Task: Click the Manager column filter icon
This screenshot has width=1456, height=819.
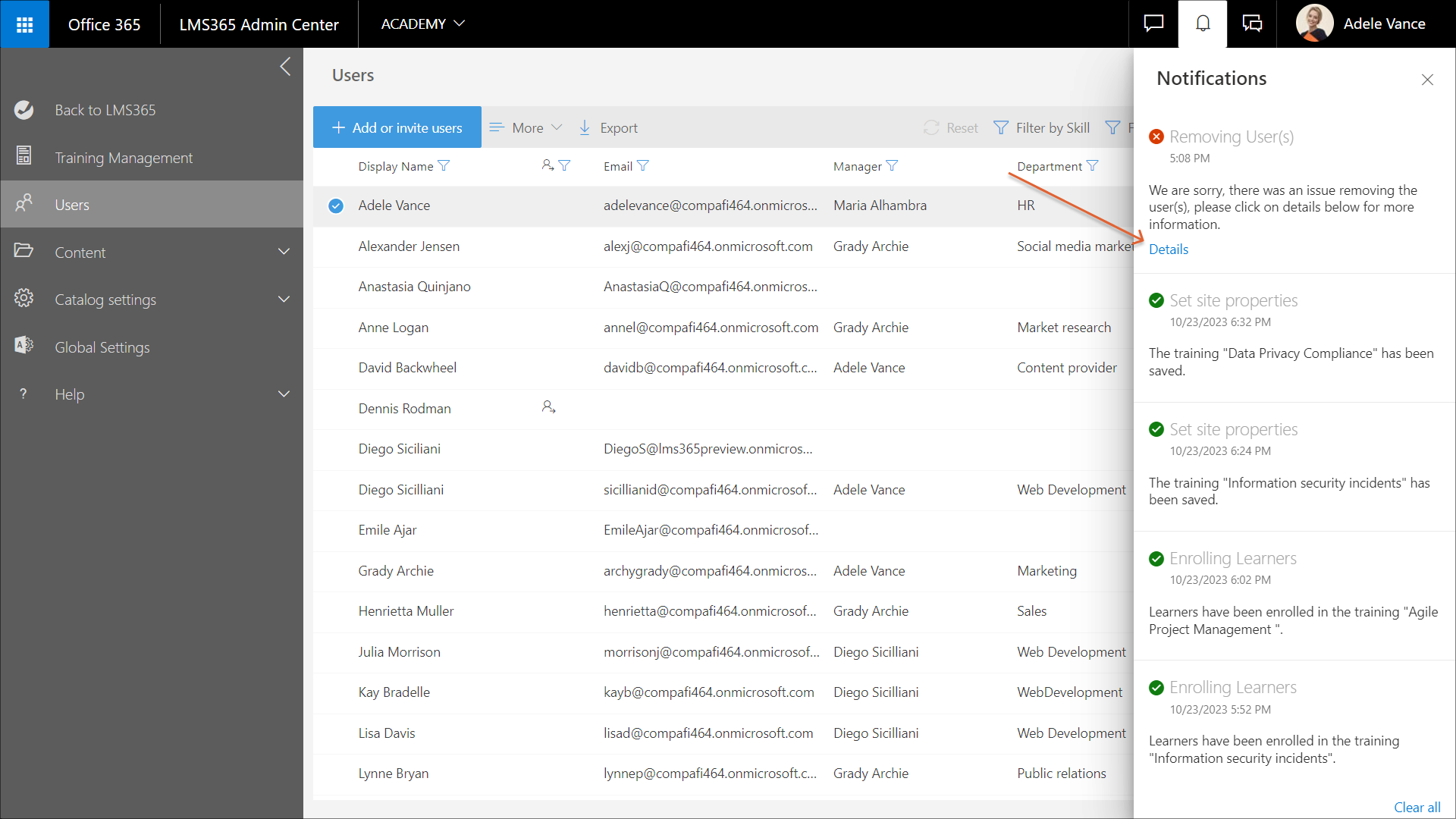Action: tap(893, 166)
